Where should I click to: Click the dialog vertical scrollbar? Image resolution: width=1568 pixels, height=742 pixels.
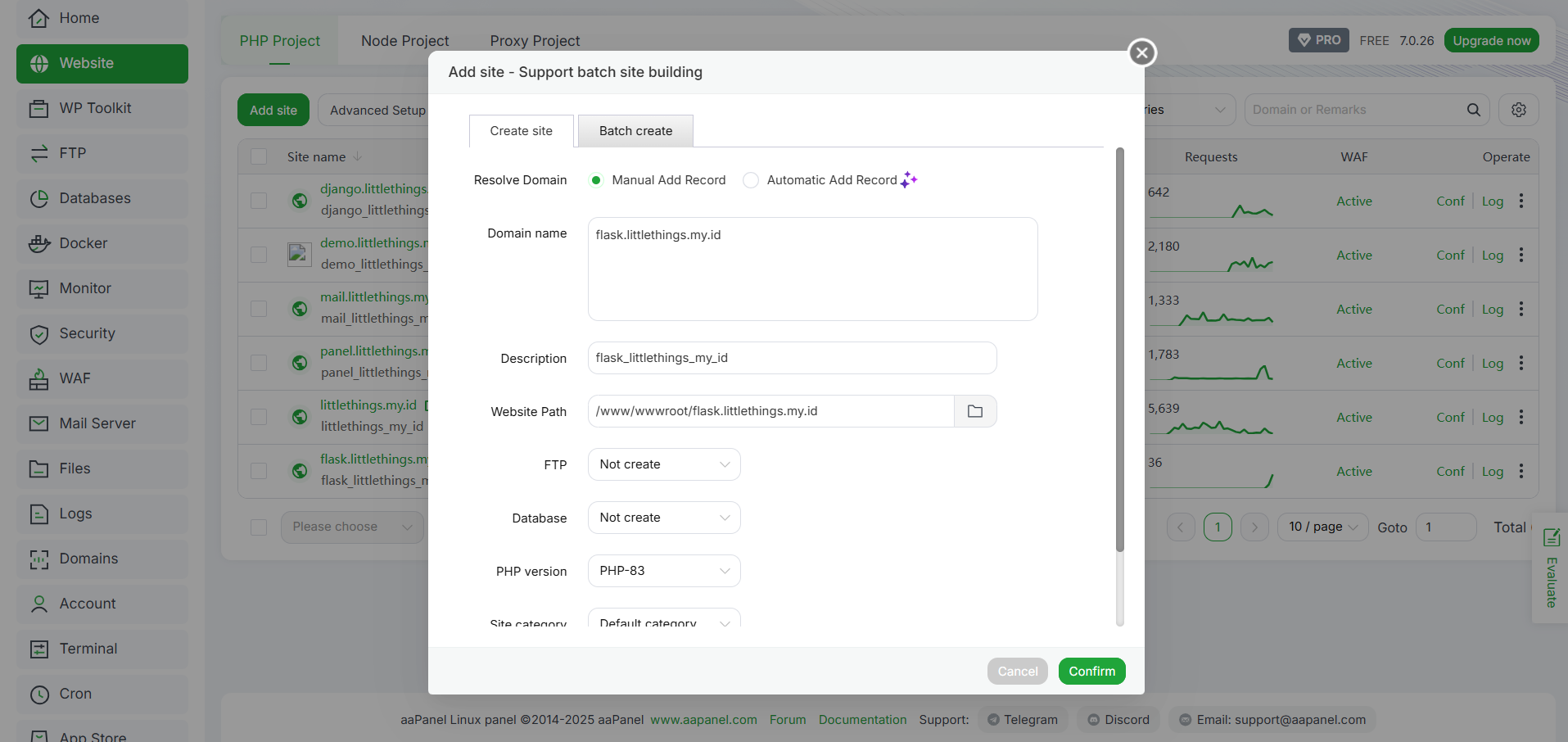(x=1120, y=350)
